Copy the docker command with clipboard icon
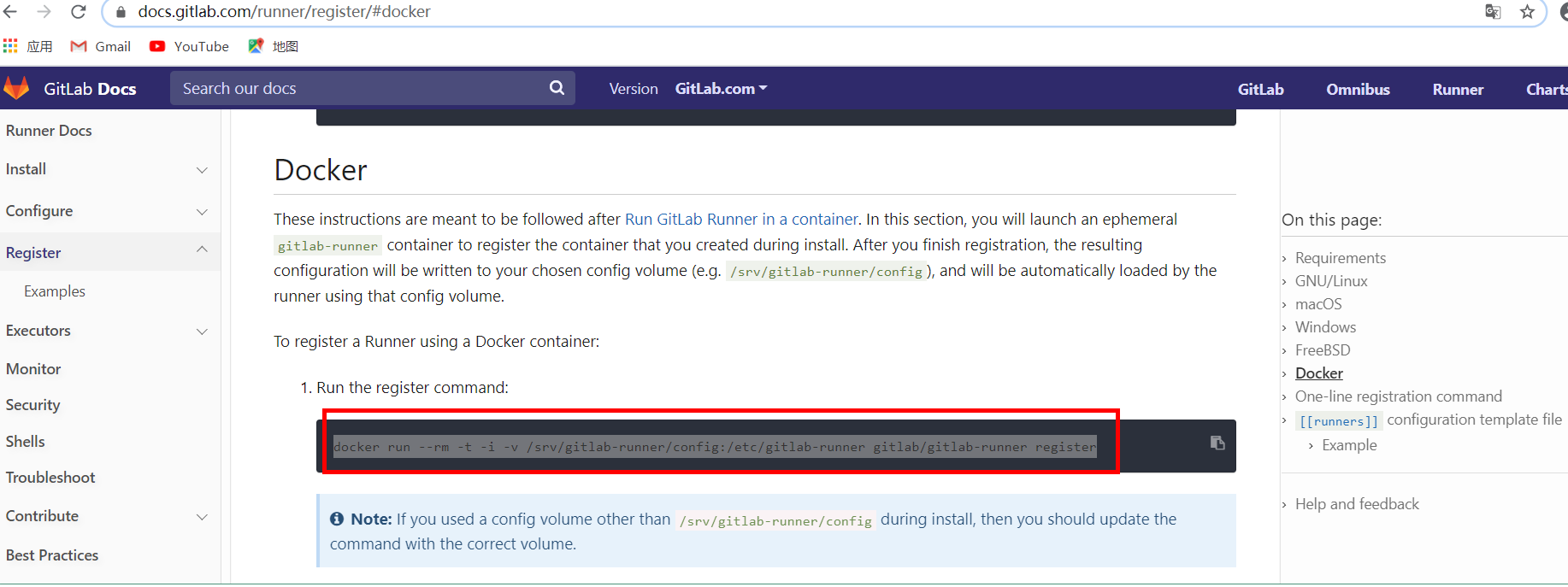Screen dimensions: 1568x587 1217,443
